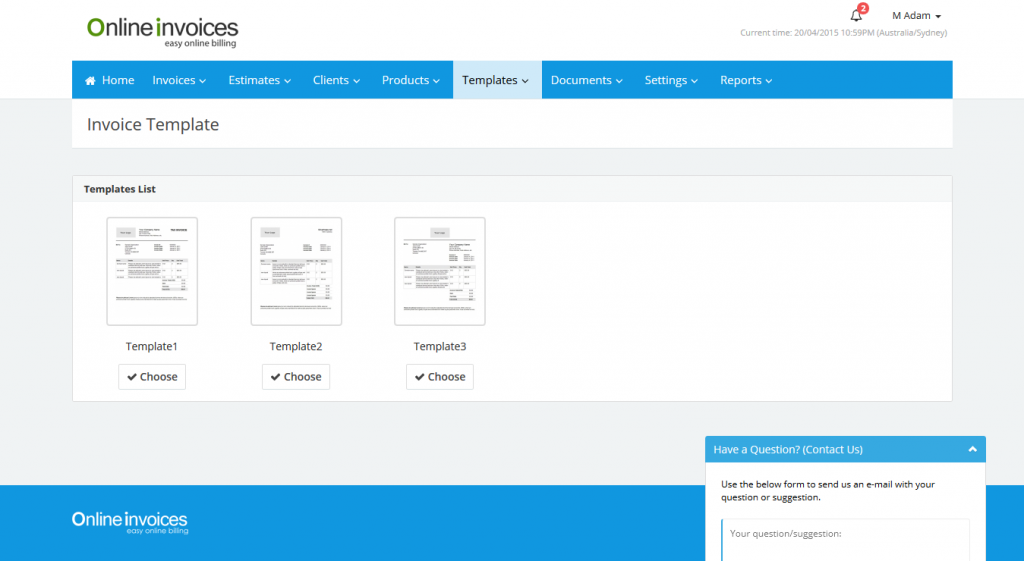Choose Template3 button
This screenshot has width=1024, height=561.
pyautogui.click(x=440, y=377)
